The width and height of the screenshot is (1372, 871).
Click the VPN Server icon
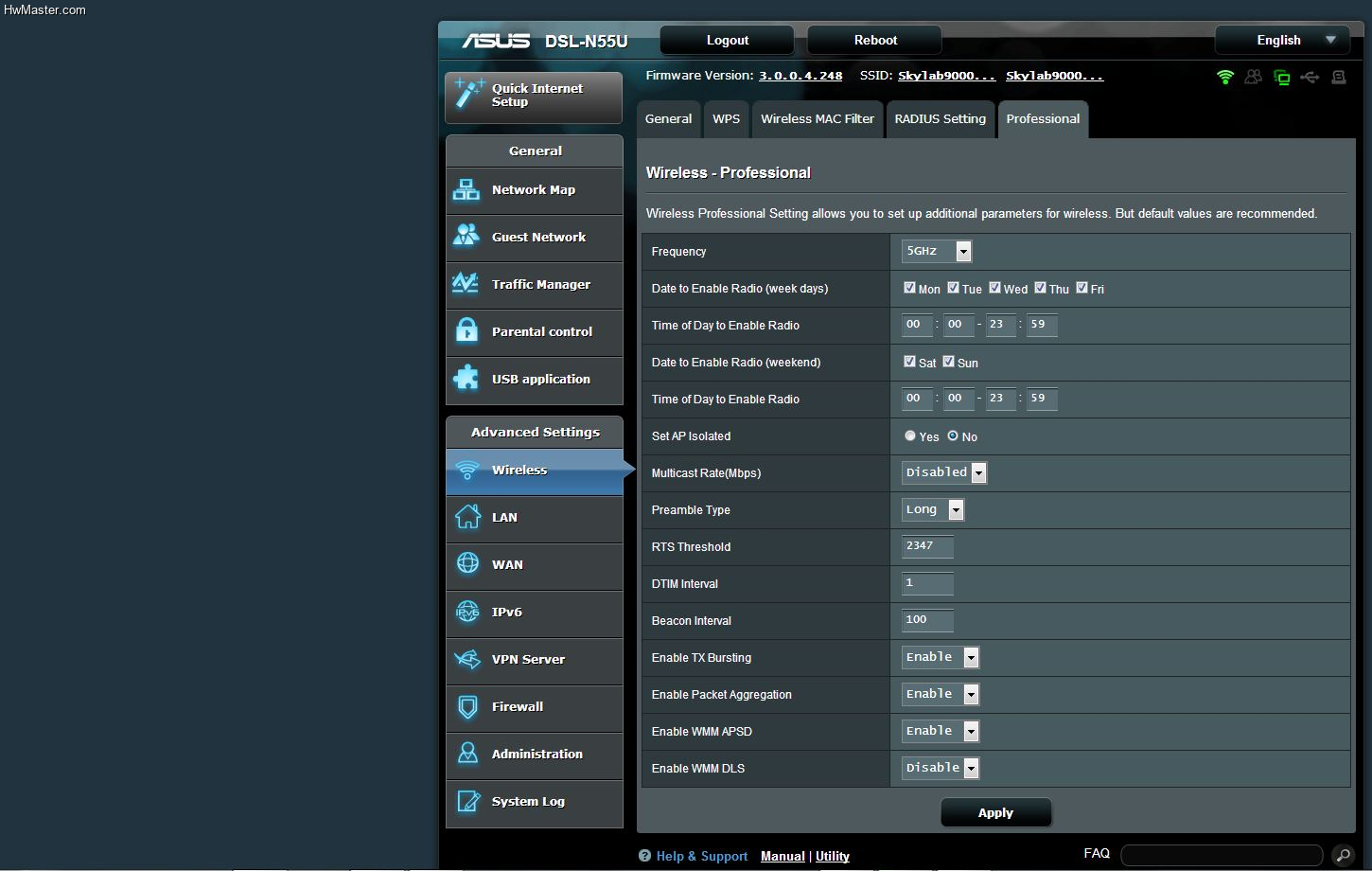467,659
